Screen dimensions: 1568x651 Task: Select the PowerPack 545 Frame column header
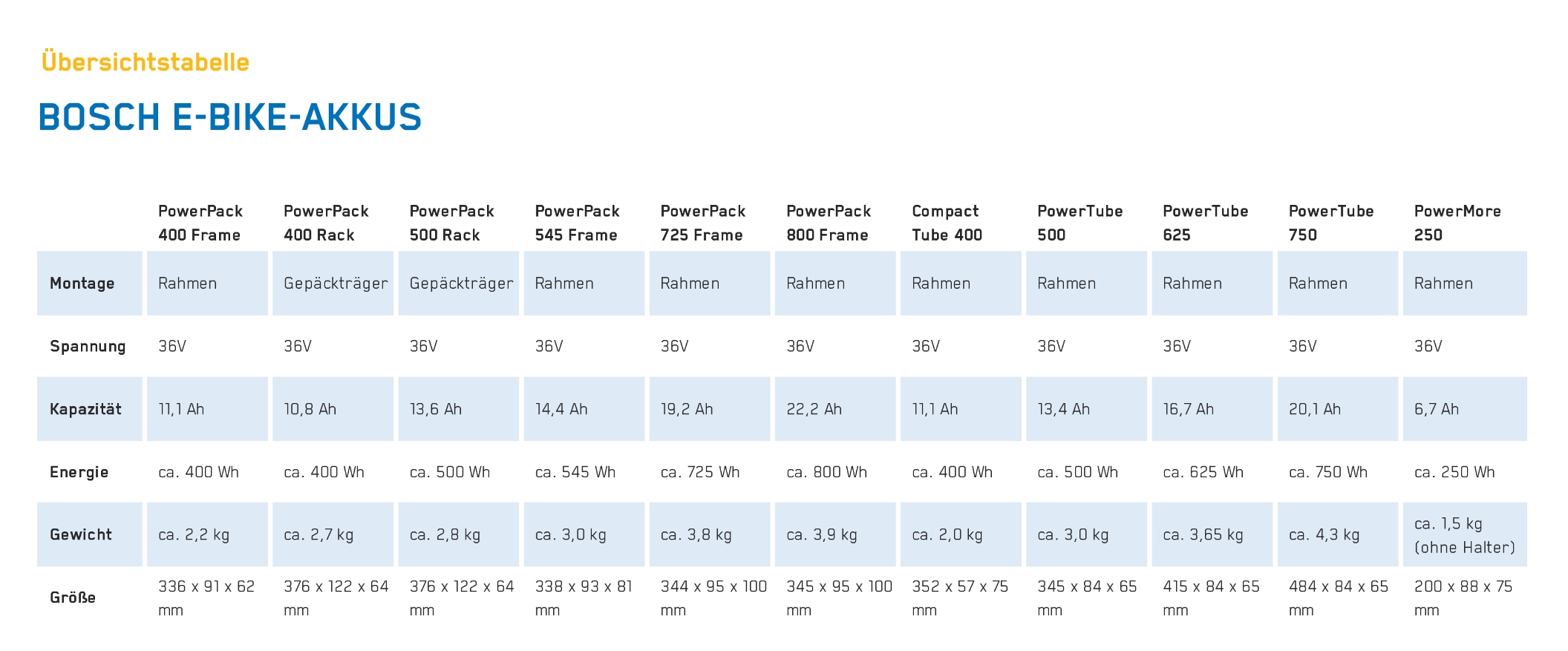tap(577, 223)
